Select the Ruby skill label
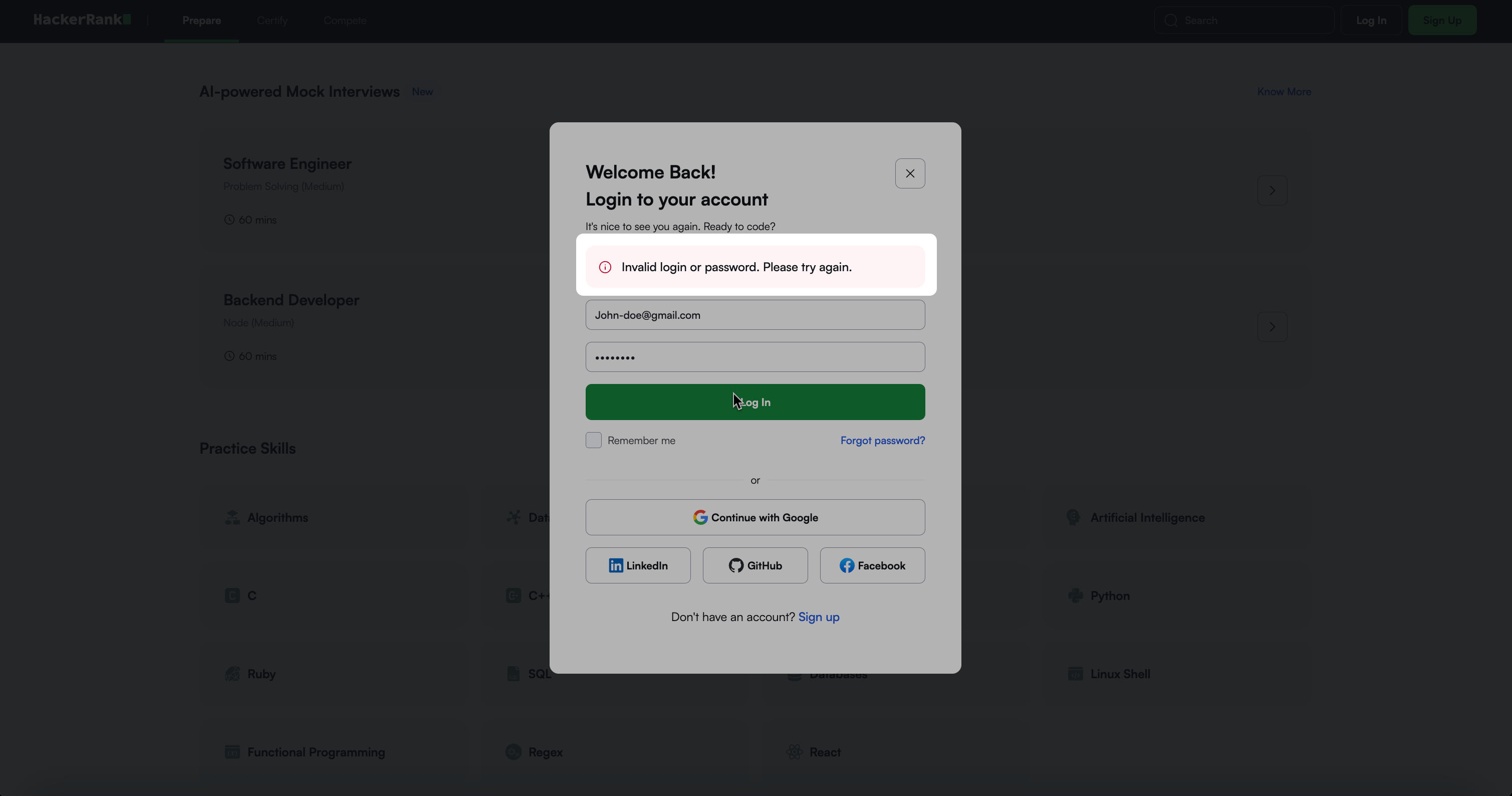The image size is (1512, 796). pyautogui.click(x=261, y=674)
